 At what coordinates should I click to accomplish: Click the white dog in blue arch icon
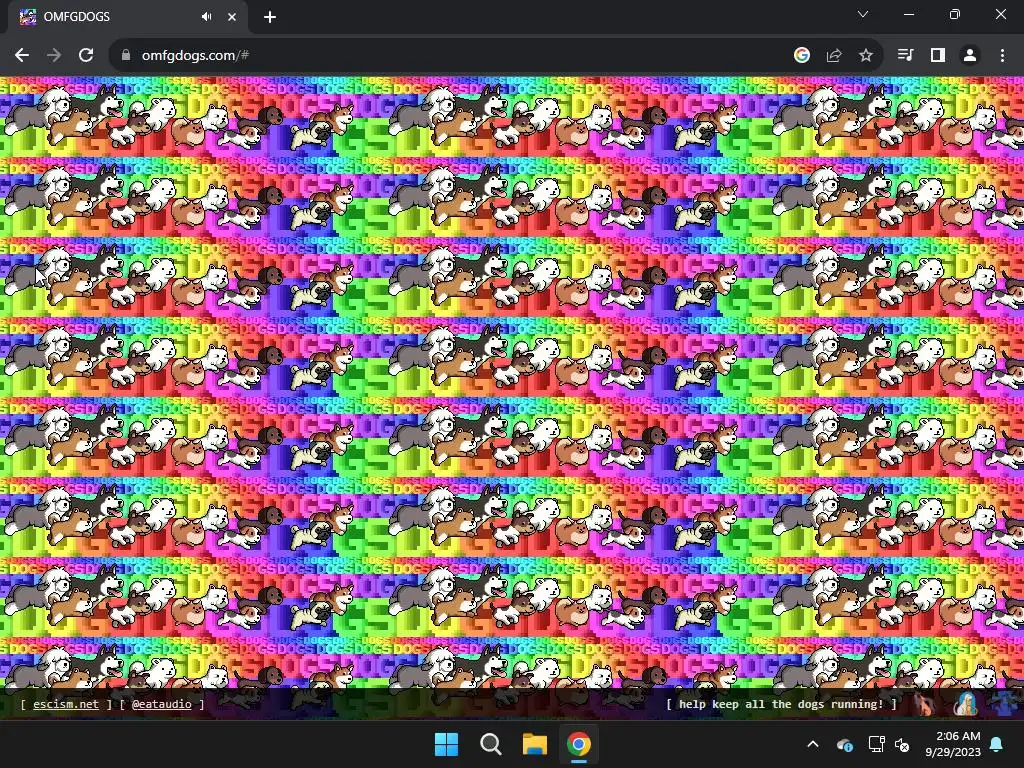(x=966, y=704)
